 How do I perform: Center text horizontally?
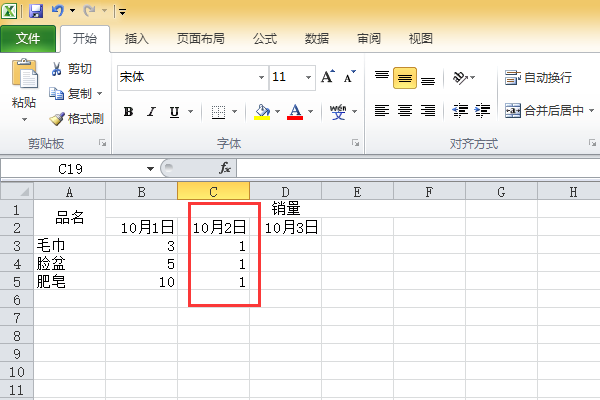(405, 111)
